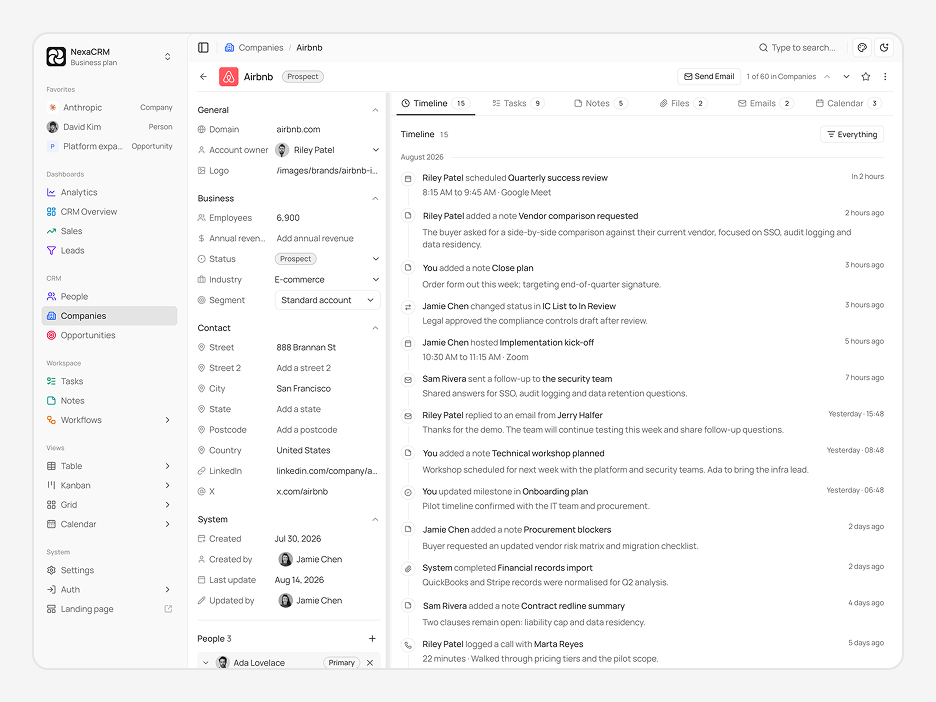
Task: Open the Landing page external link icon
Action: pos(168,609)
